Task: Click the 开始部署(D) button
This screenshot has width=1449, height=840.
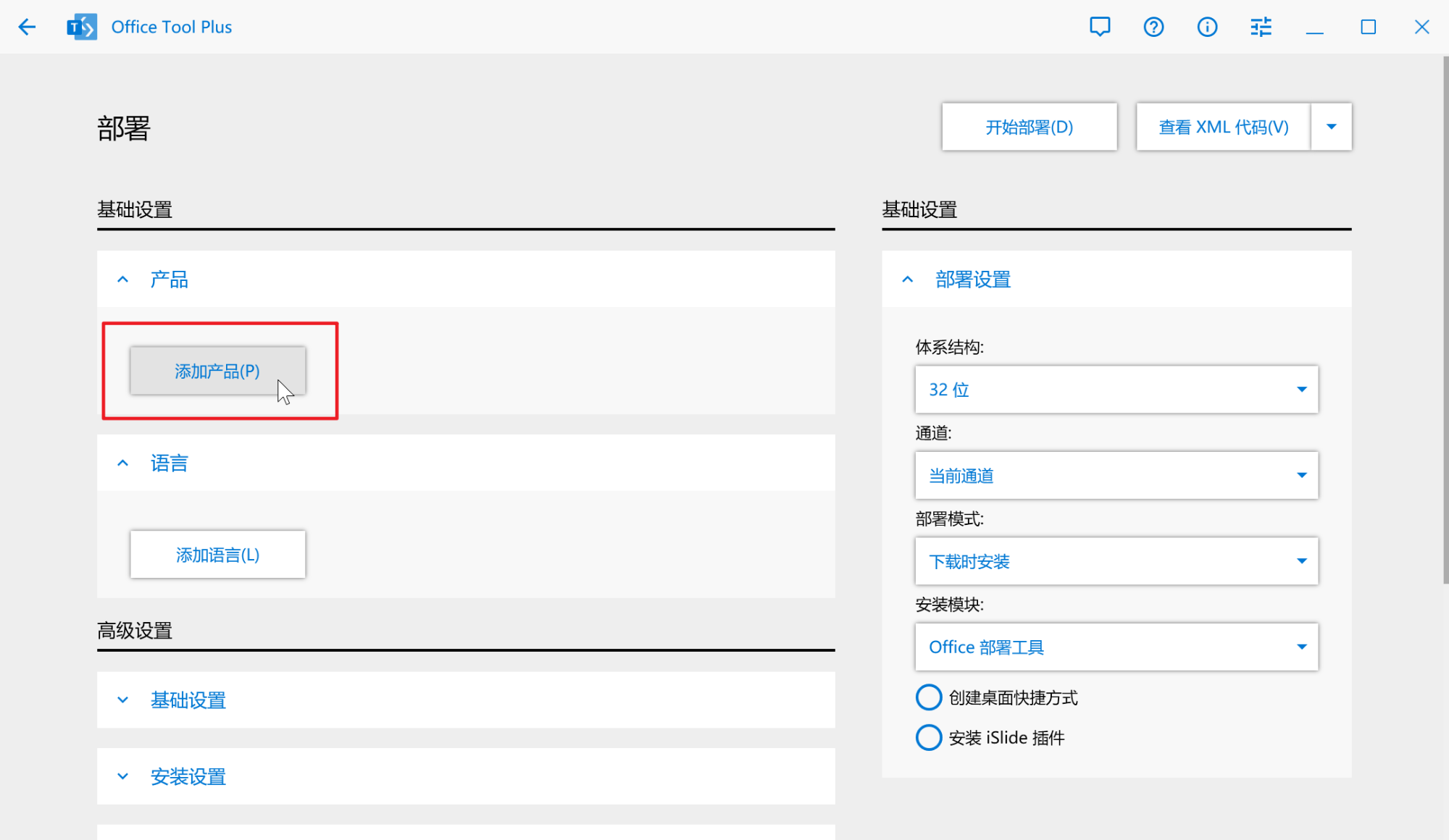Action: point(1029,127)
